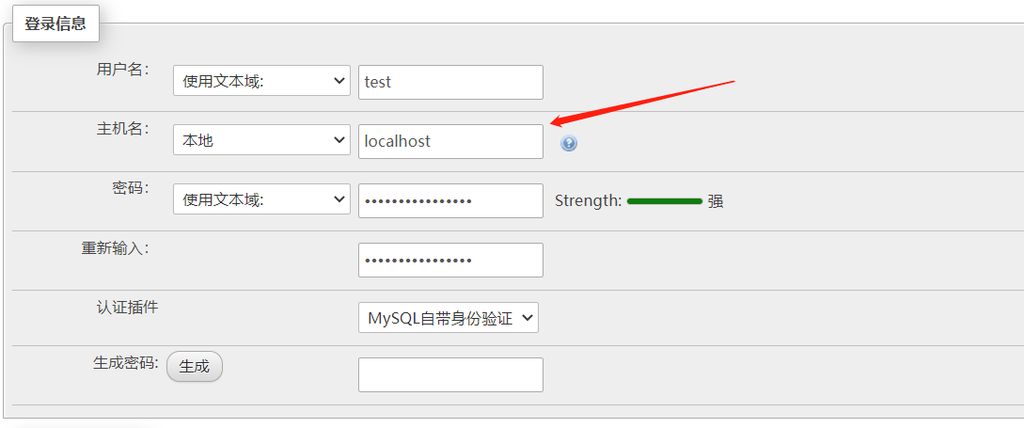Select the 登录信息 section header
The height and width of the screenshot is (428, 1024).
click(x=55, y=24)
